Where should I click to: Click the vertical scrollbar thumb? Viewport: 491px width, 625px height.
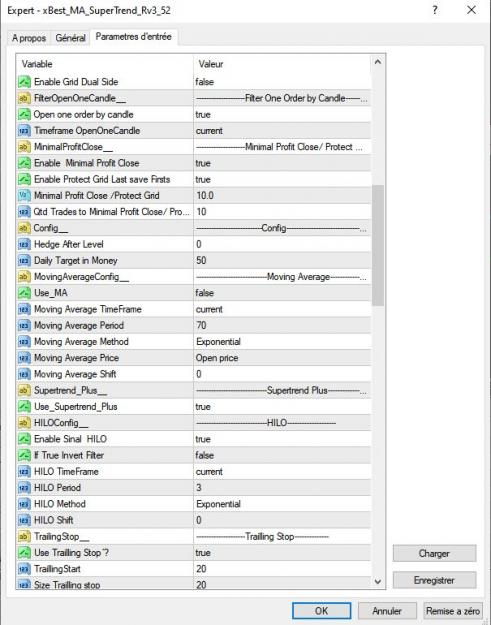point(378,245)
